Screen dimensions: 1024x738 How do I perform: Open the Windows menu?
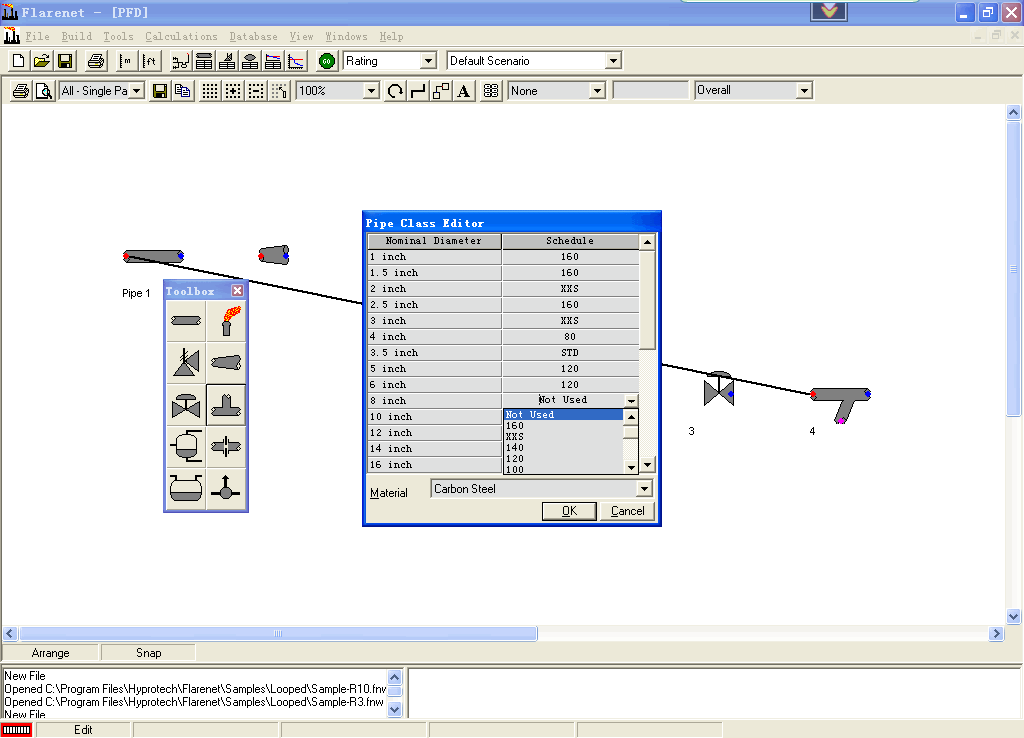346,37
